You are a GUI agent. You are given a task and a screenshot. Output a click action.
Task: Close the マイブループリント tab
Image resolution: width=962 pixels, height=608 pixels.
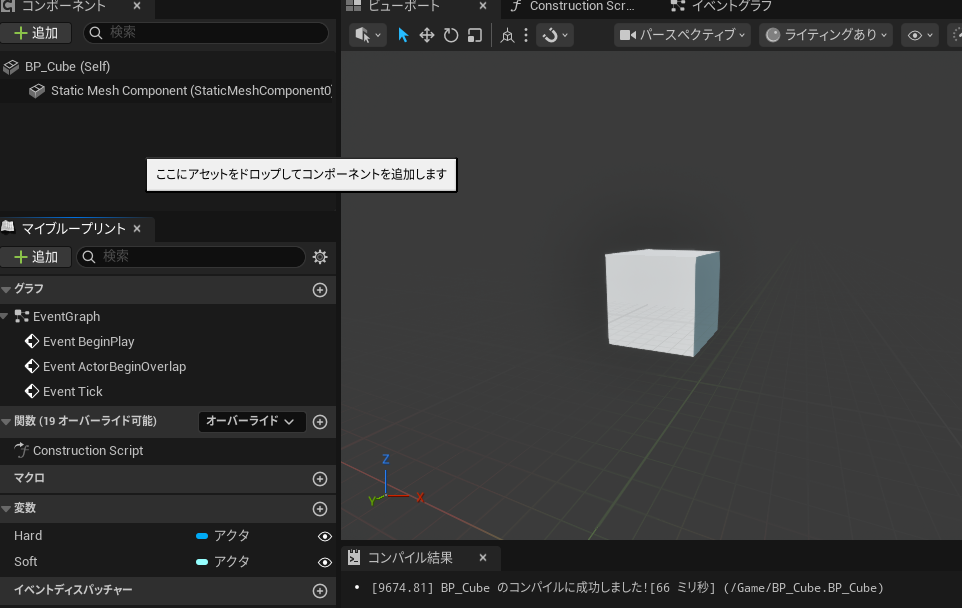137,228
